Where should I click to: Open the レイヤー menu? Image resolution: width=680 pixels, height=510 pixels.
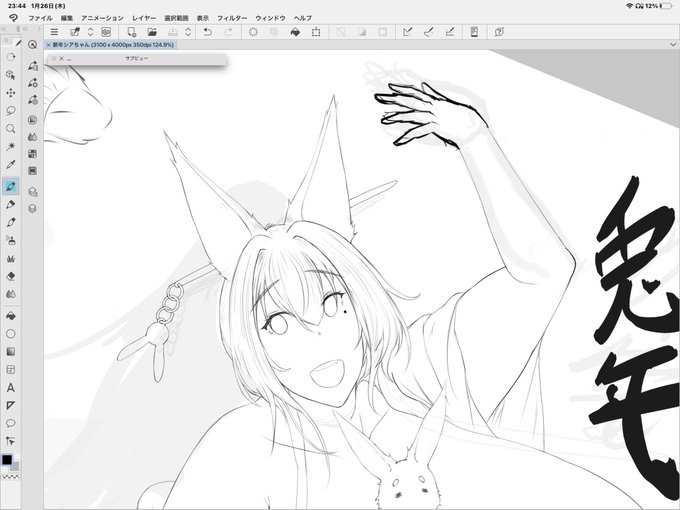pos(144,18)
